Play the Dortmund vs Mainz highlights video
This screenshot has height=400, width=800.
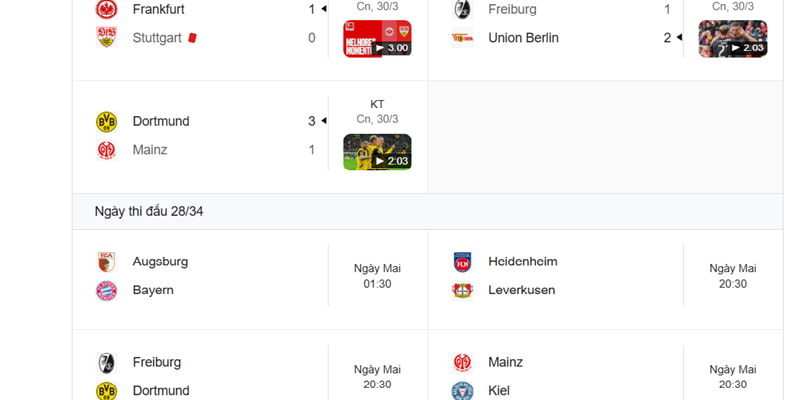point(377,152)
